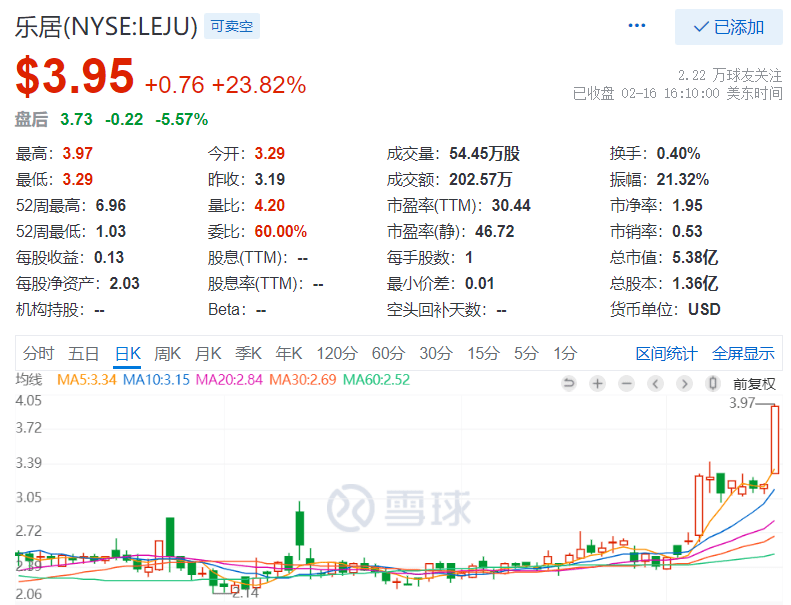Reset chart with the undo arrow icon

[x=569, y=383]
